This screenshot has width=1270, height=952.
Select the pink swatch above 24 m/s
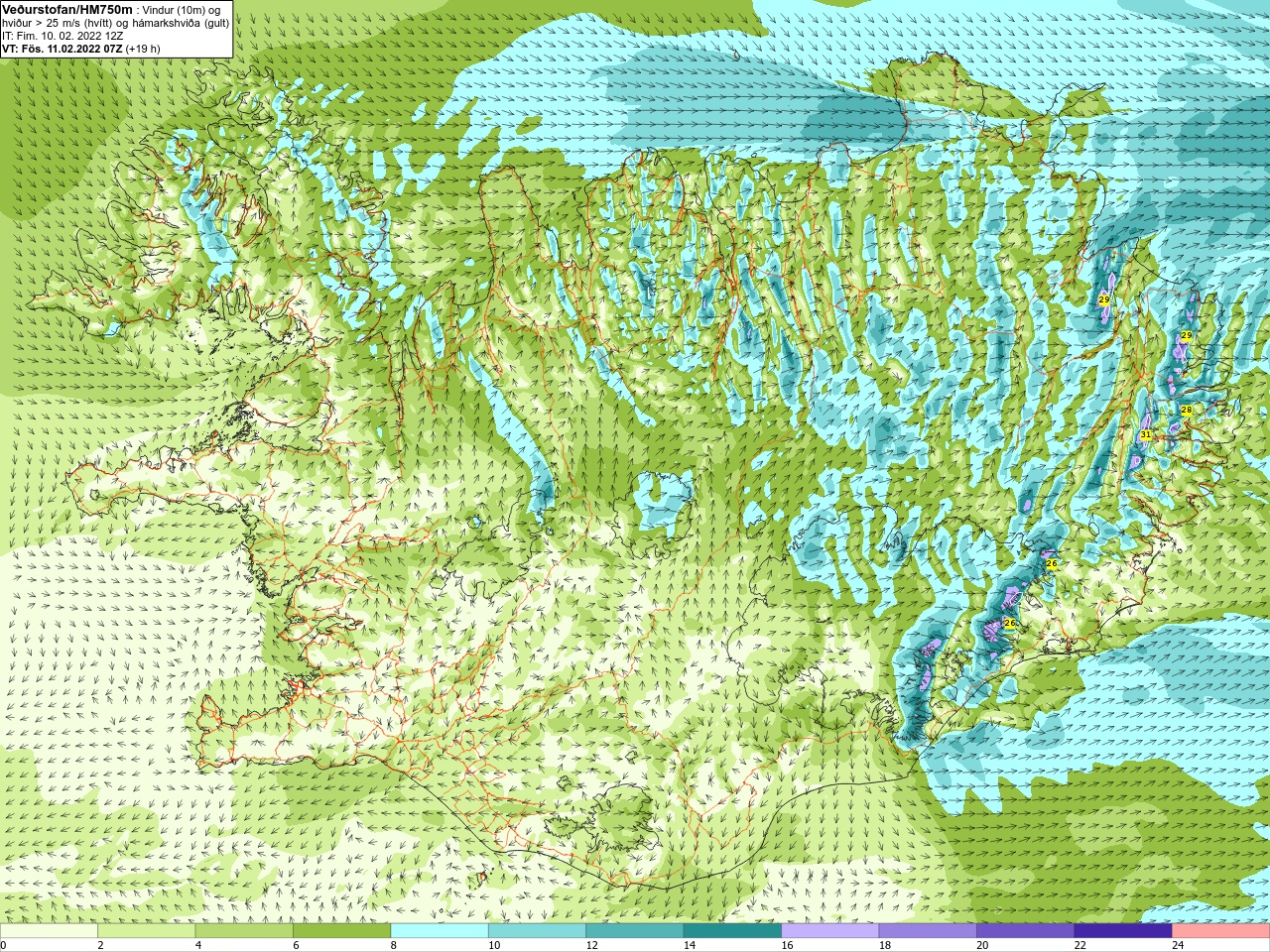pyautogui.click(x=1221, y=930)
